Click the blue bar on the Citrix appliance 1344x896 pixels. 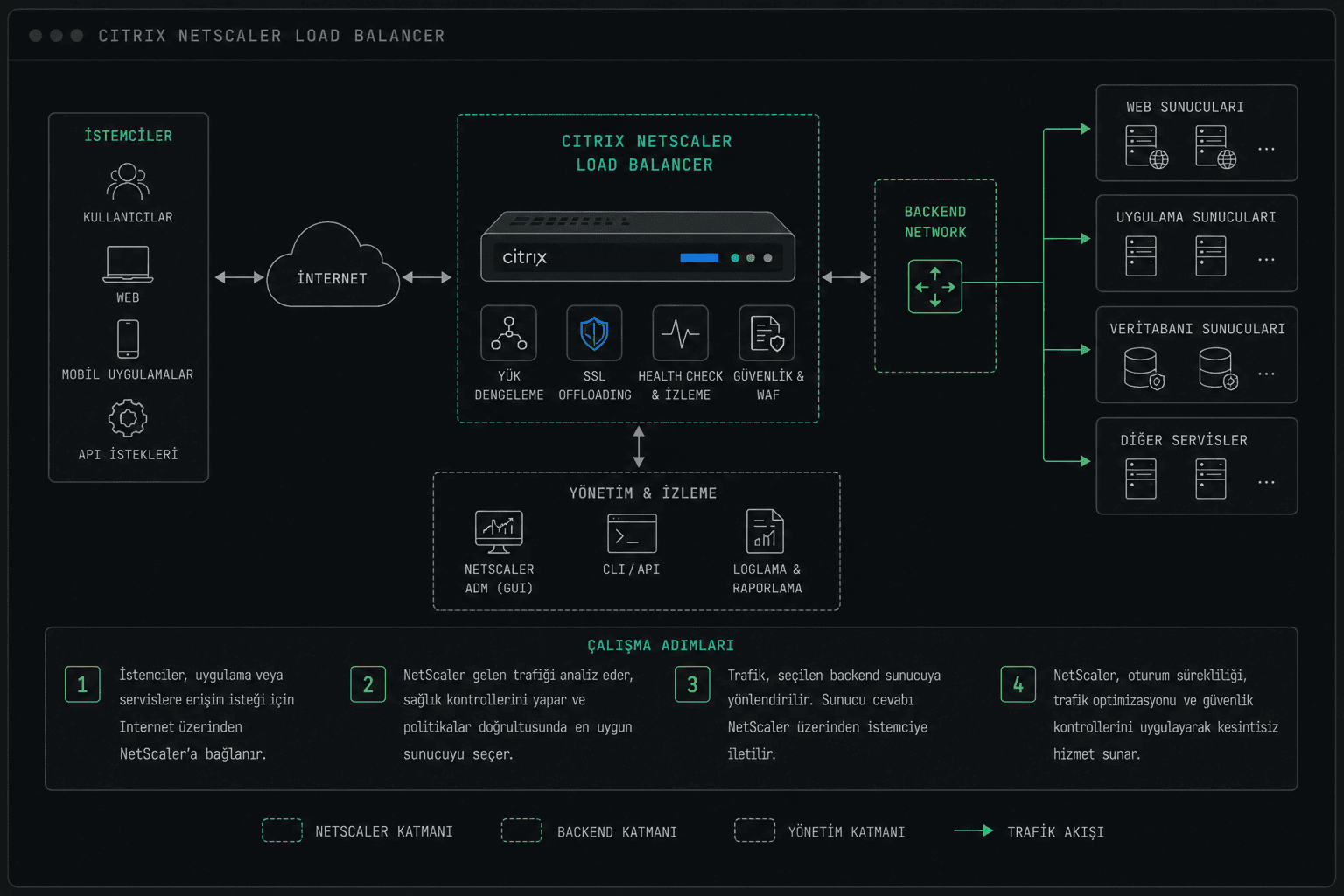[x=699, y=258]
